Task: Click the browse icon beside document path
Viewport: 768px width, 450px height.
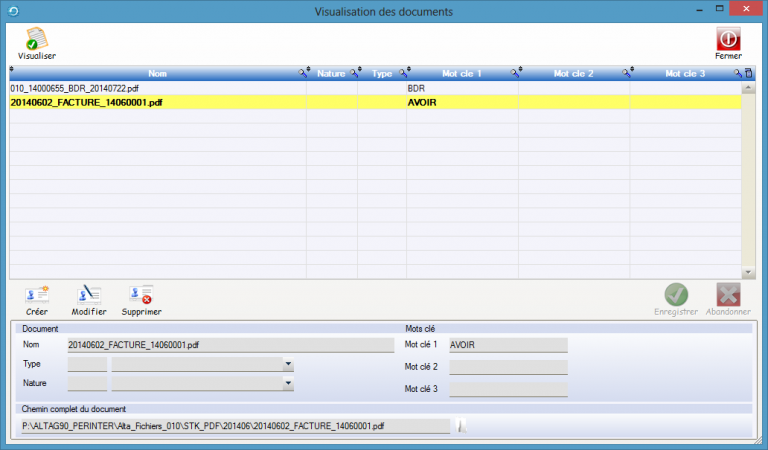Action: click(x=462, y=426)
